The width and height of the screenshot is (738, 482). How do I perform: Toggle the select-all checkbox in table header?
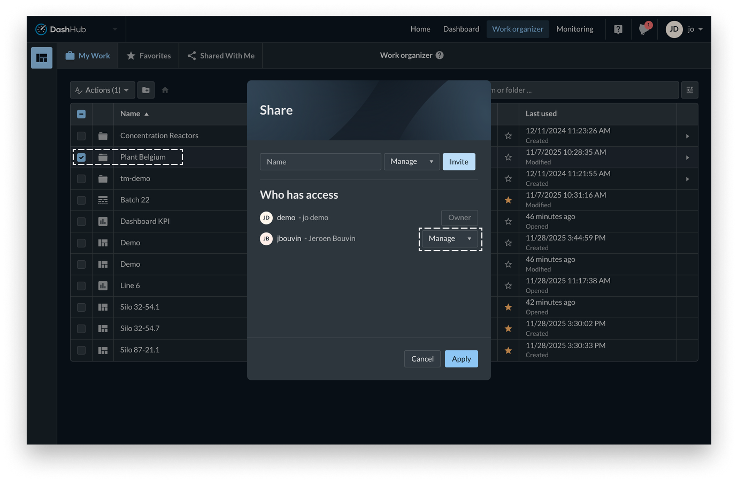[81, 113]
